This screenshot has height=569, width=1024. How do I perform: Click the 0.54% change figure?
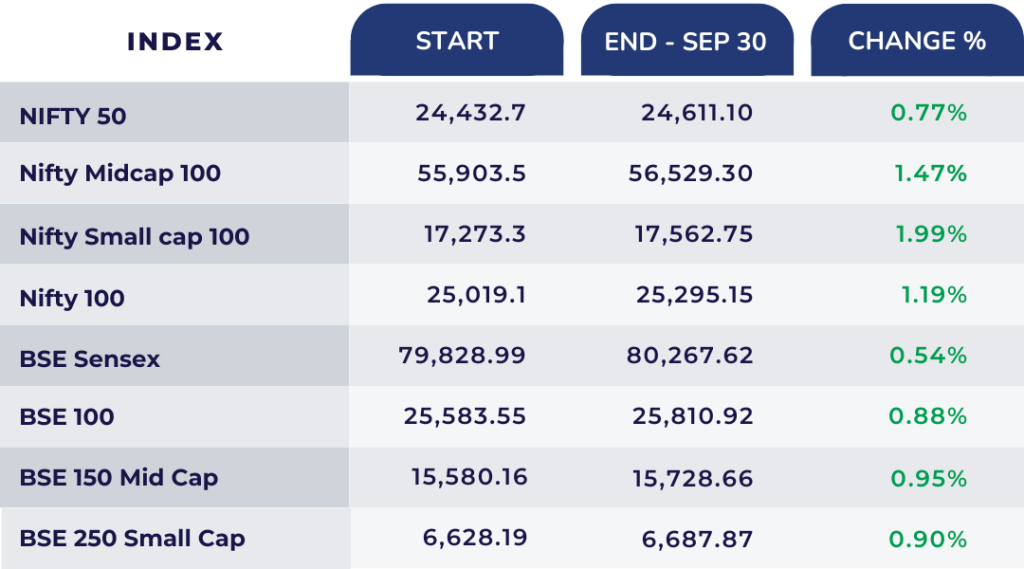(x=928, y=355)
